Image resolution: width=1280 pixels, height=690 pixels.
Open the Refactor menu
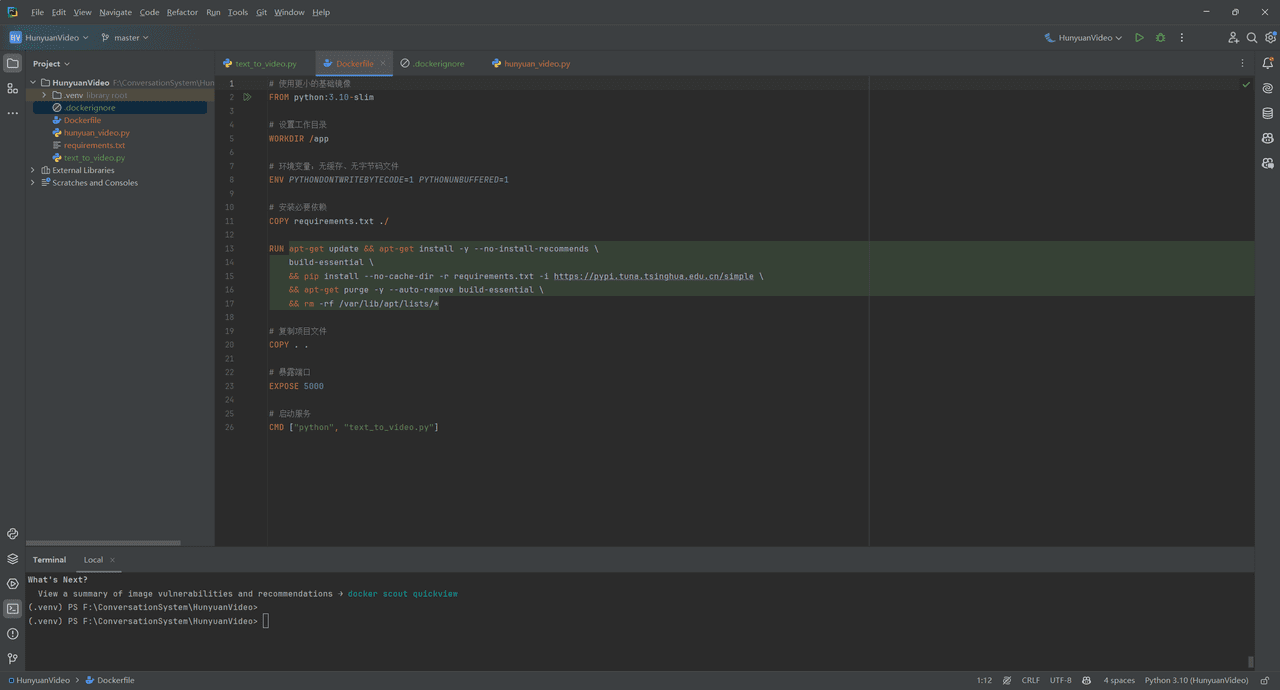tap(182, 12)
